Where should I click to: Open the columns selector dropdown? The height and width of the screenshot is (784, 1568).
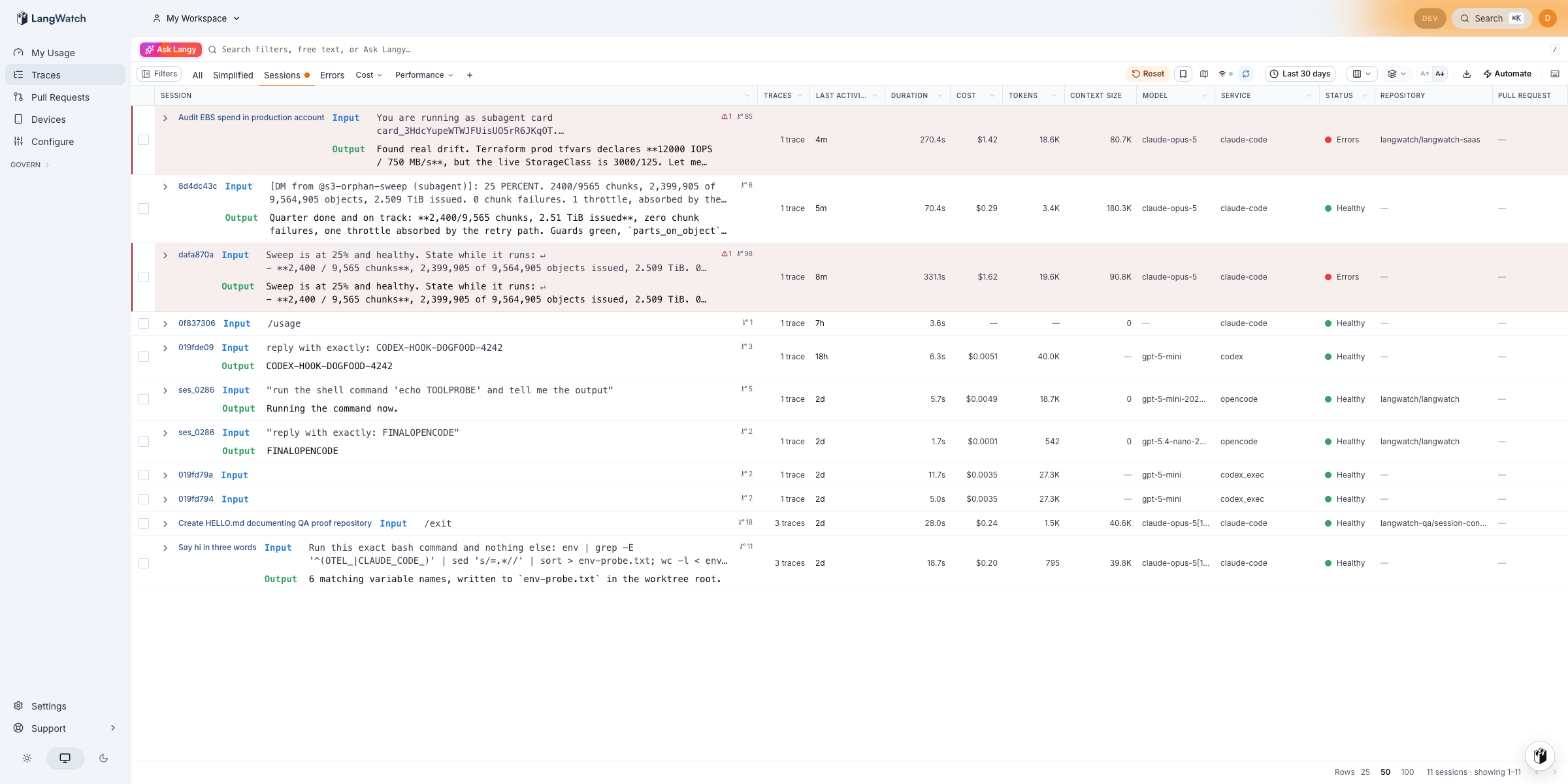(1362, 74)
